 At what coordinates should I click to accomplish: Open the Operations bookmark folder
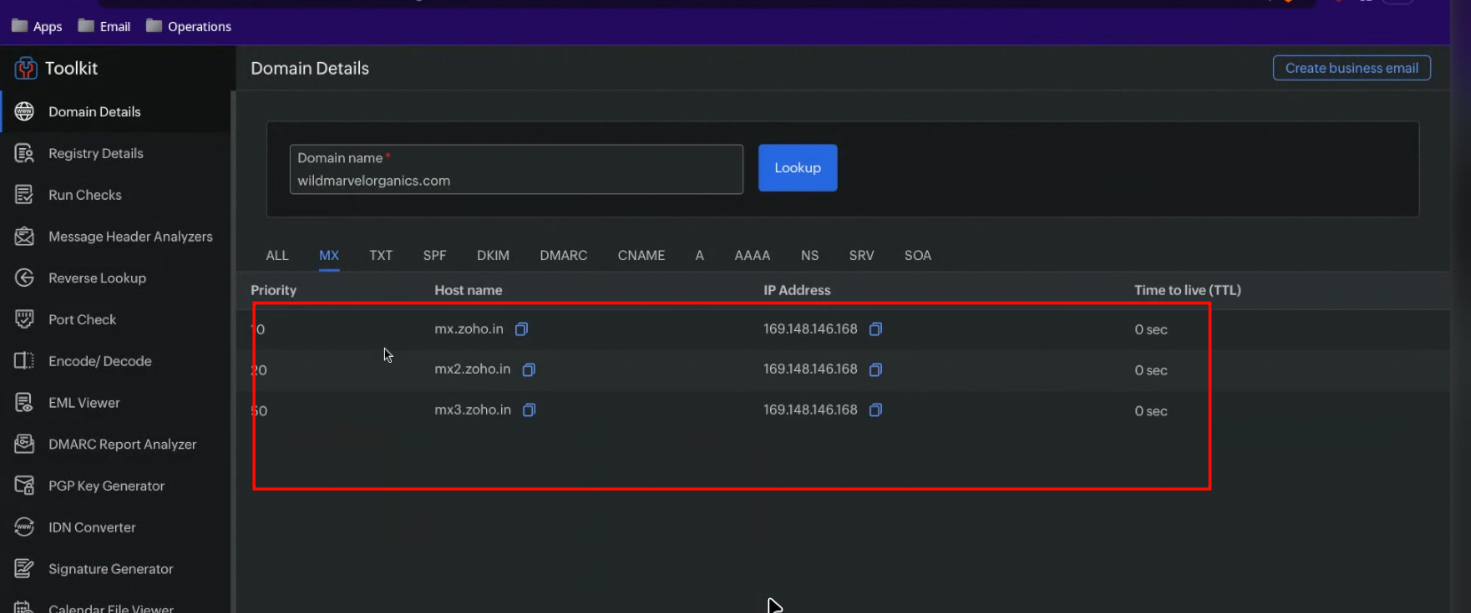[189, 27]
